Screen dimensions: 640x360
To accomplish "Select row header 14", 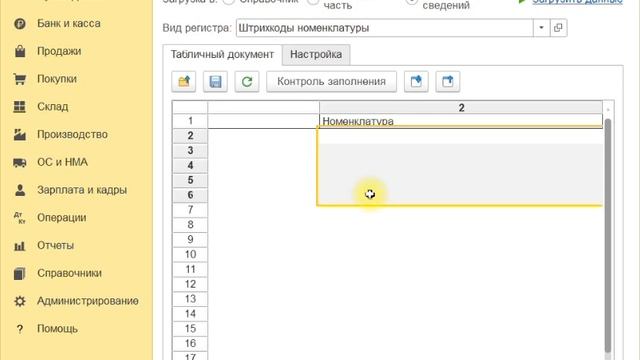I will 190,313.
